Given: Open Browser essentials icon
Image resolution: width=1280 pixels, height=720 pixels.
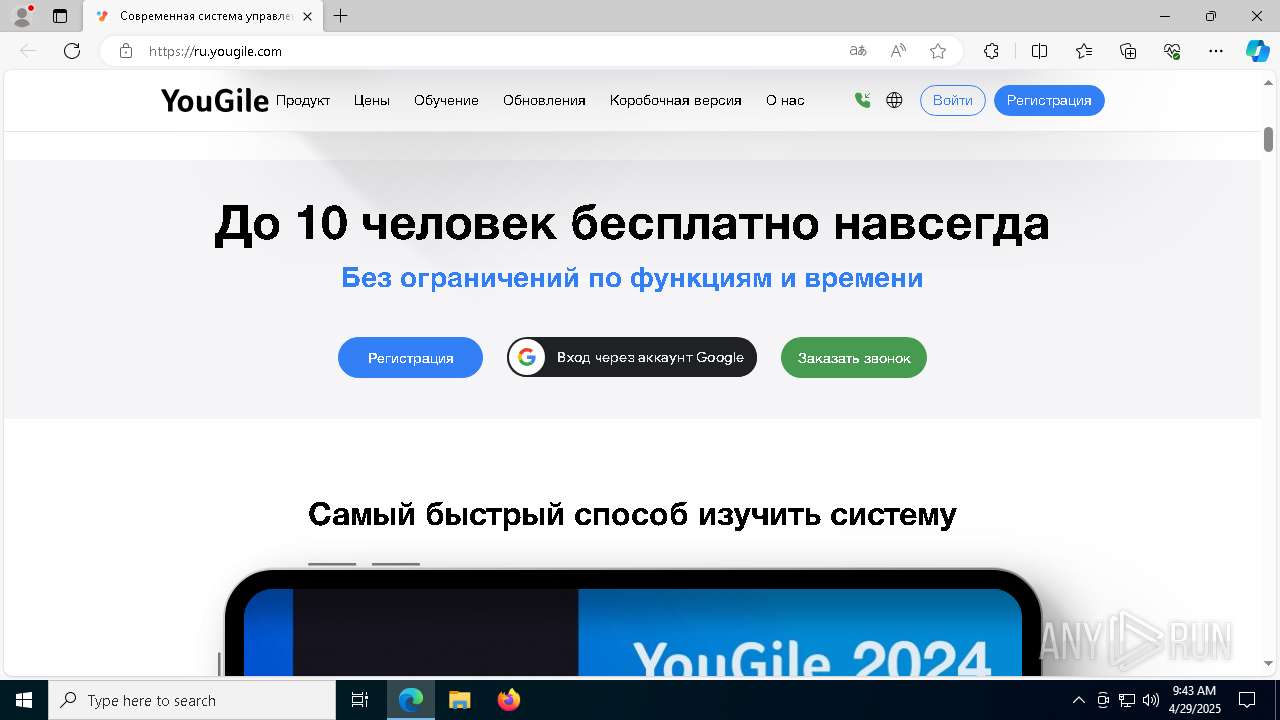Looking at the screenshot, I should pyautogui.click(x=1172, y=51).
